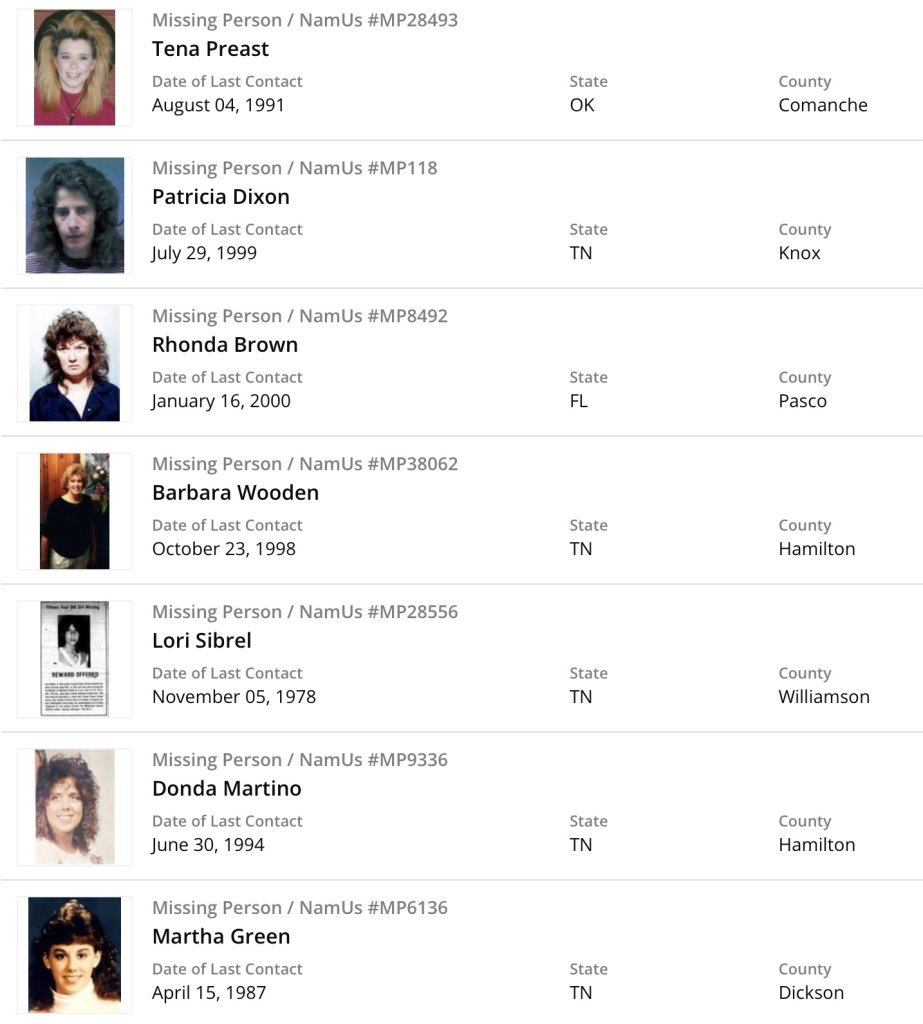Click Lori Sibrel's reward poster thumbnail
This screenshot has width=923, height=1024.
pyautogui.click(x=74, y=659)
